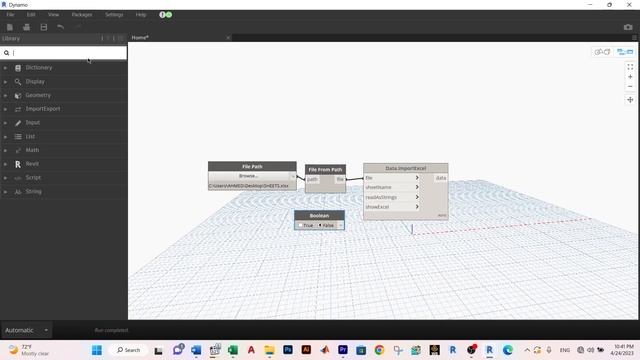640x360 pixels.
Task: Open Premiere Pro from the taskbar
Action: point(343,350)
